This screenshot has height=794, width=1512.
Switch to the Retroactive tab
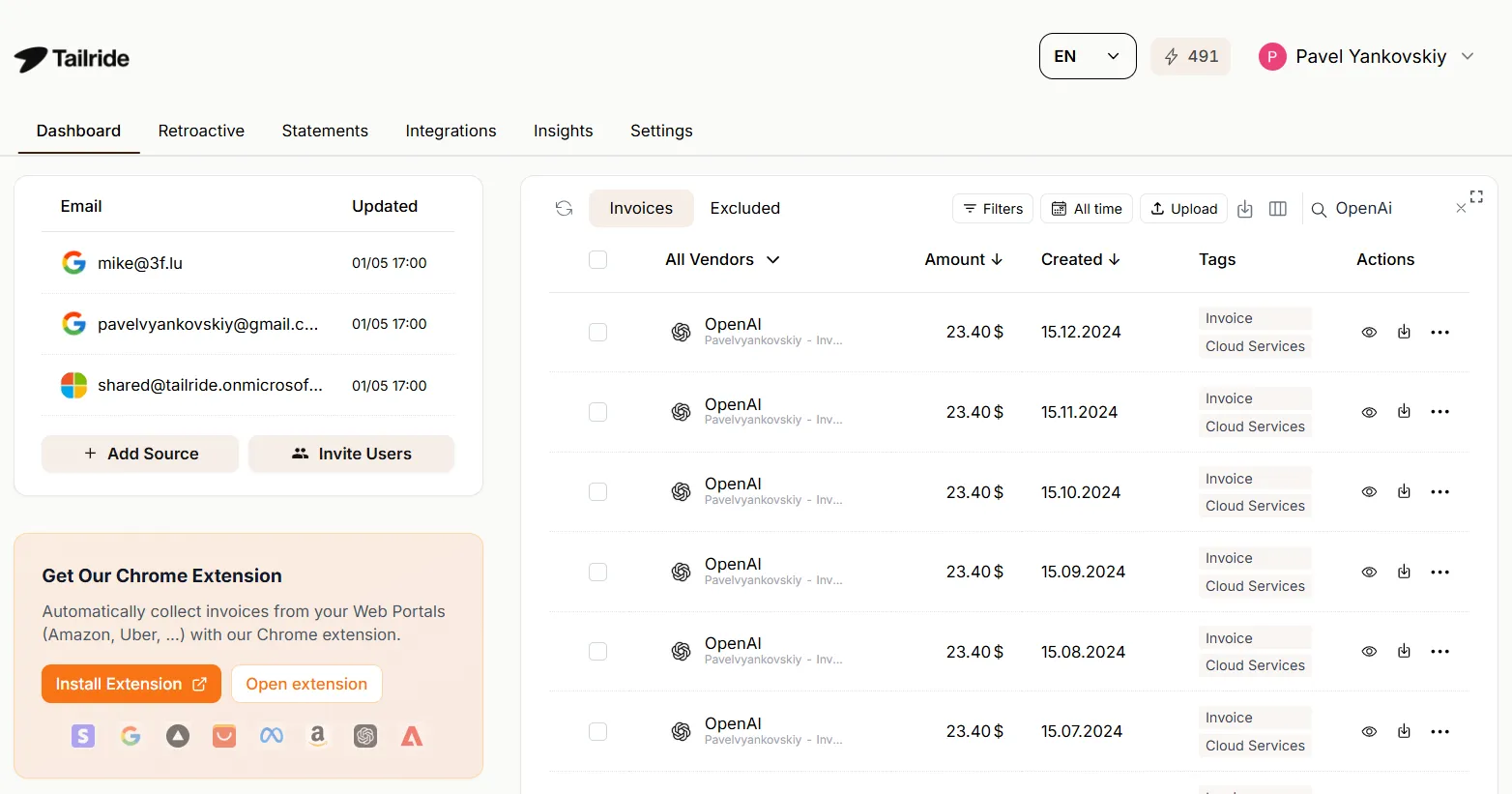point(201,131)
